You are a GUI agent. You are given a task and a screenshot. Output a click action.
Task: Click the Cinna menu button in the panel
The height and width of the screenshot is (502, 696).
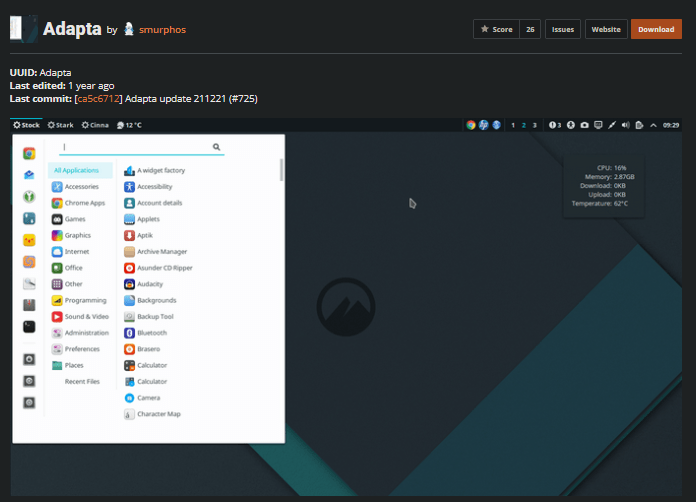95,125
